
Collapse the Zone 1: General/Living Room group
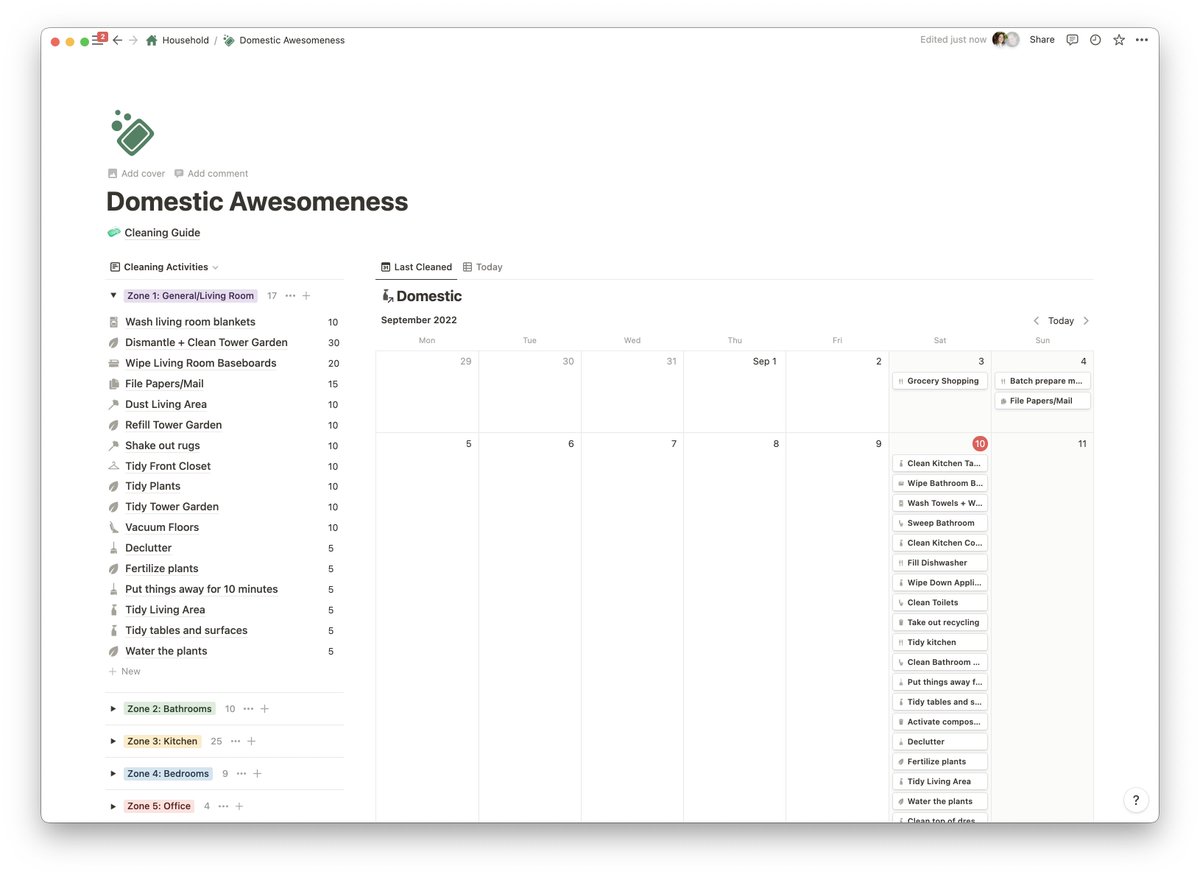coord(113,296)
